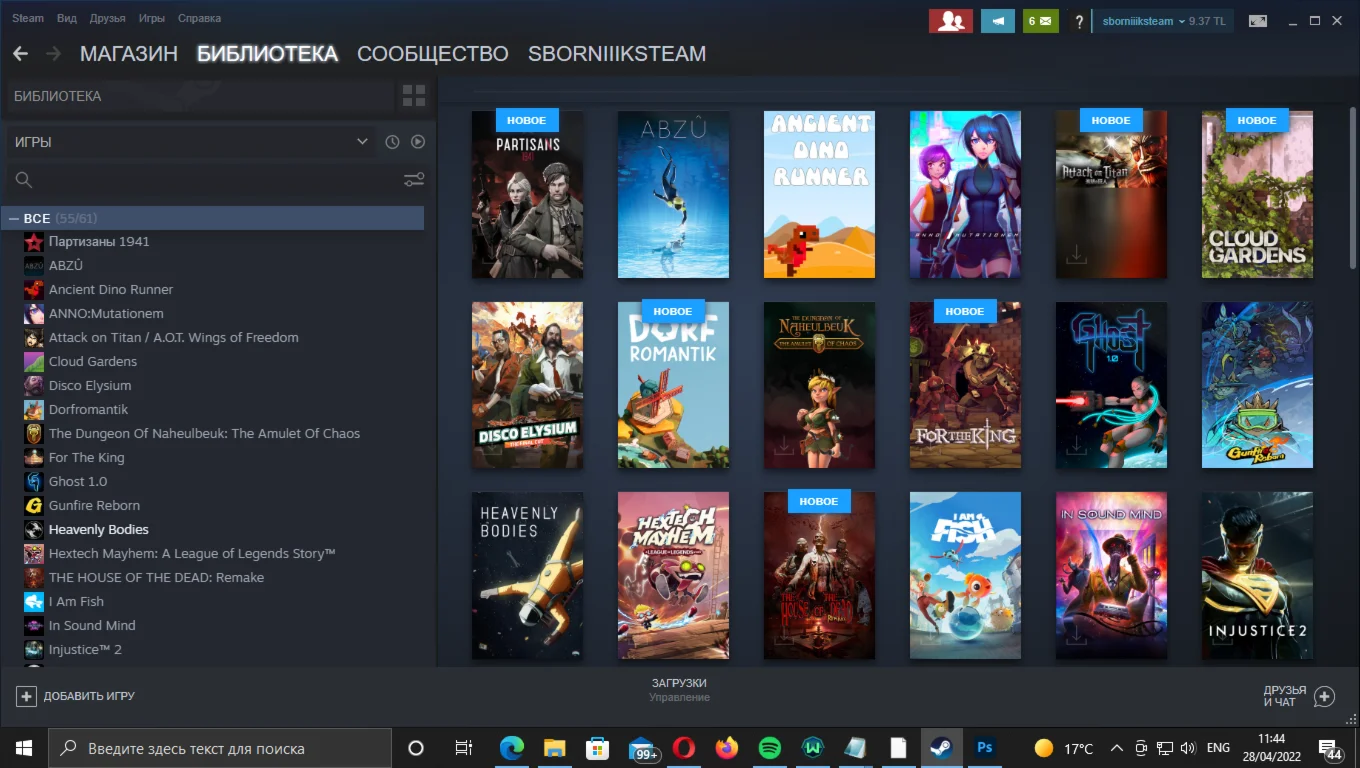
Task: Toggle the ready-to-play filter icon
Action: pyautogui.click(x=418, y=142)
